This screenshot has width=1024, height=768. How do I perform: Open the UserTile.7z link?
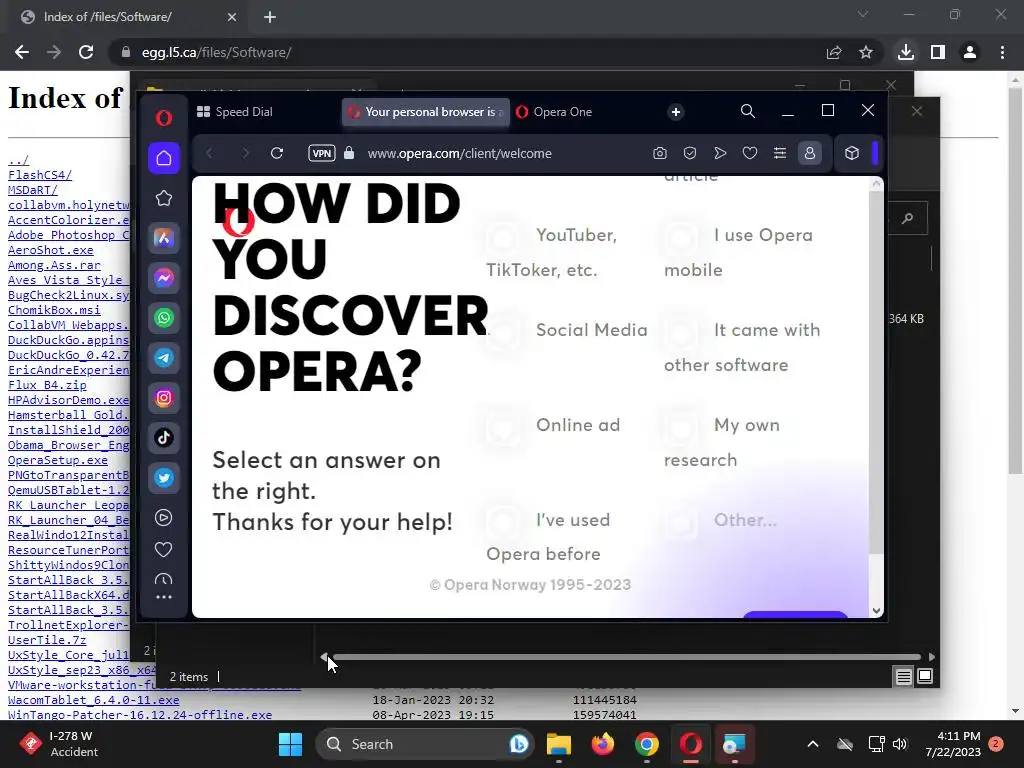[x=47, y=640]
